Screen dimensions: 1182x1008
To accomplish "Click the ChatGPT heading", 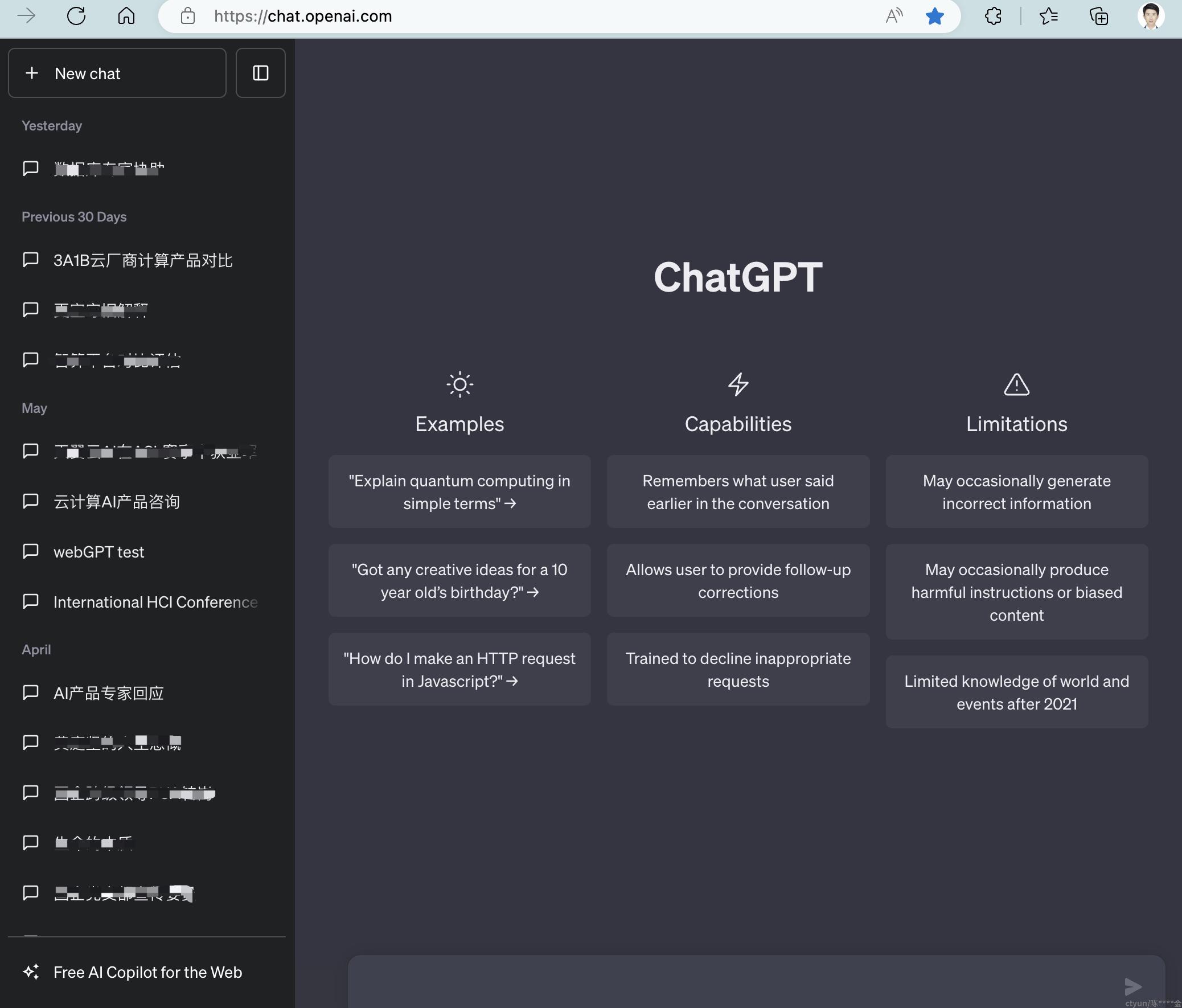I will [738, 277].
